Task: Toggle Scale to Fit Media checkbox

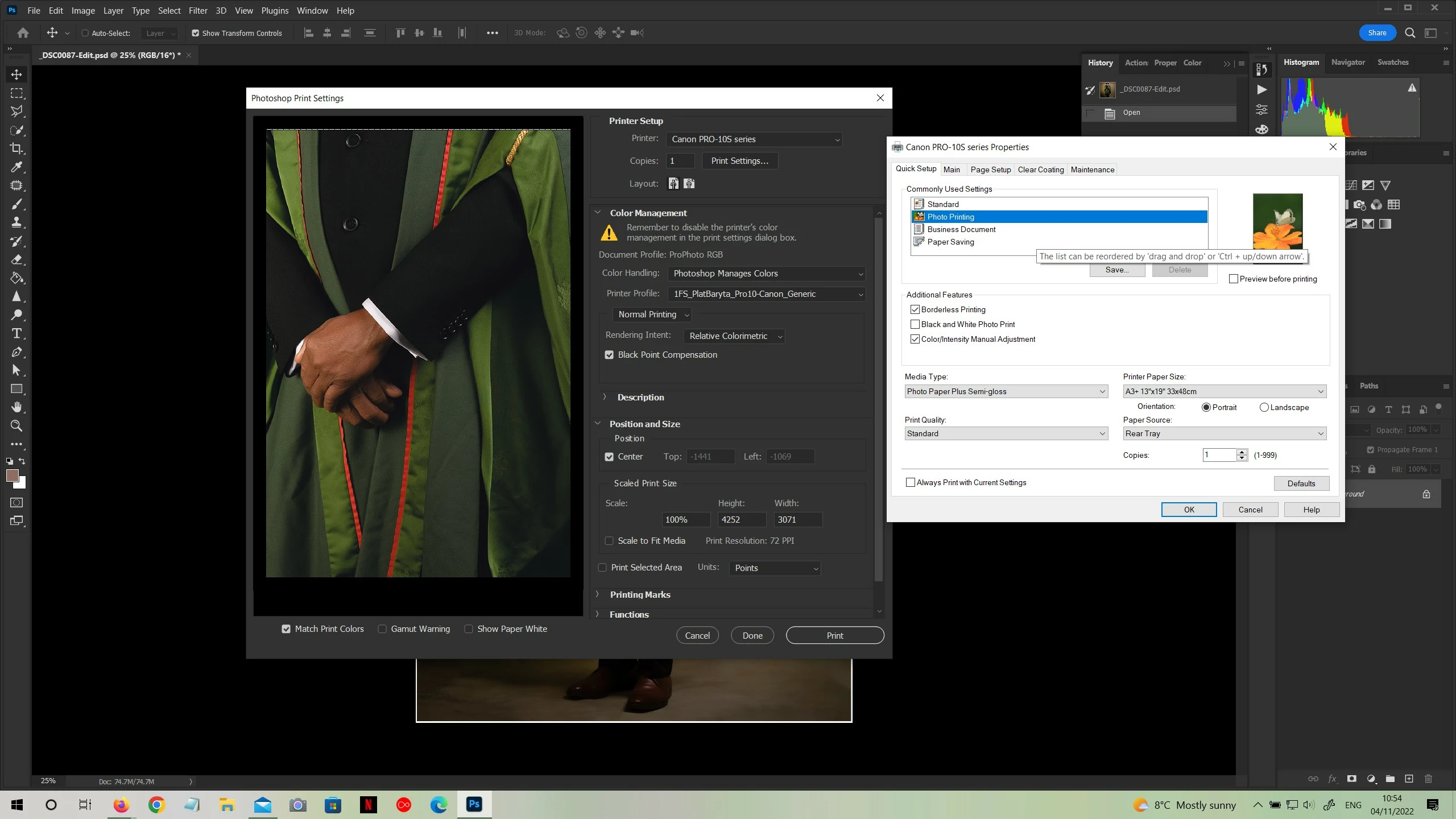Action: [609, 541]
